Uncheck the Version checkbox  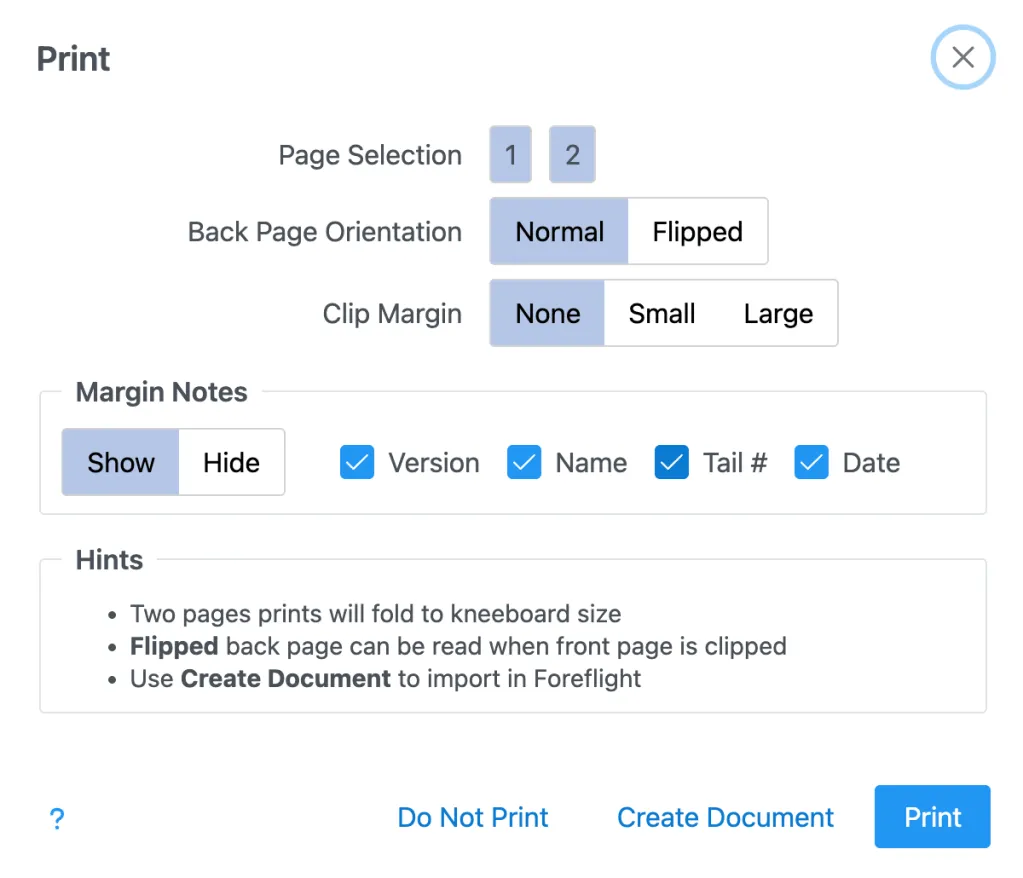click(x=357, y=463)
